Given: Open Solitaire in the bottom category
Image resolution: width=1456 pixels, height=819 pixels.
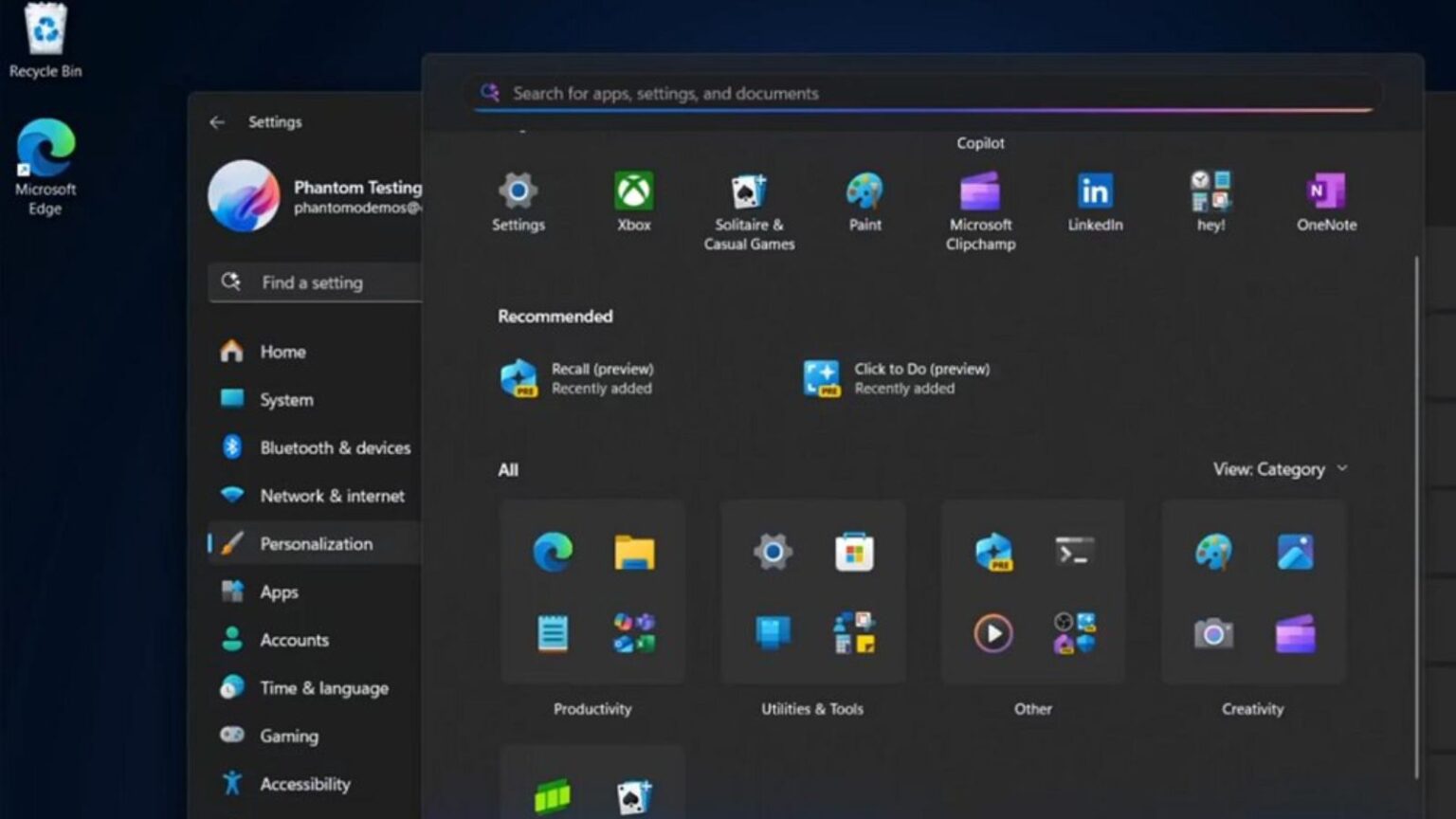Looking at the screenshot, I should pos(634,797).
